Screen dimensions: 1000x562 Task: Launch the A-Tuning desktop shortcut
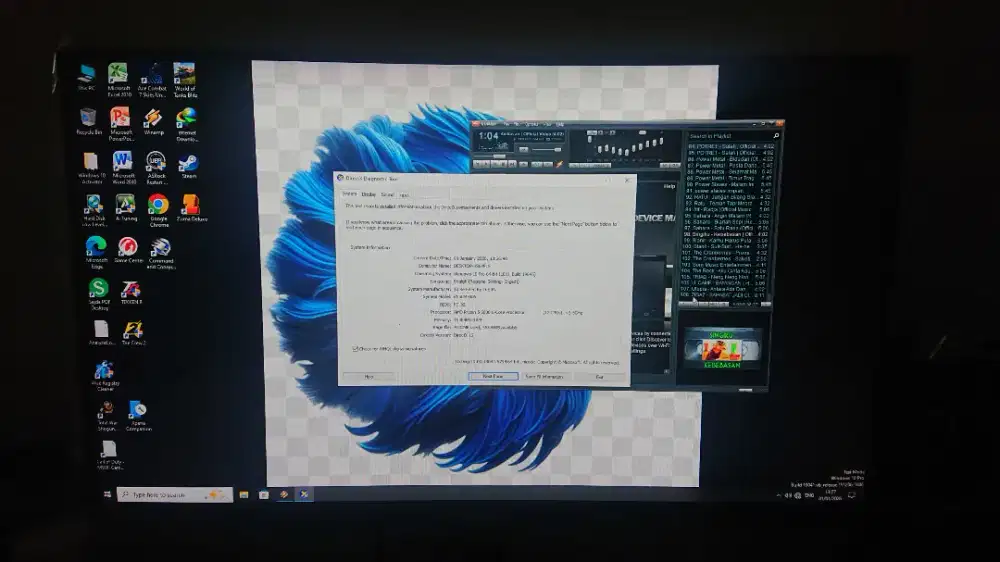coord(126,208)
